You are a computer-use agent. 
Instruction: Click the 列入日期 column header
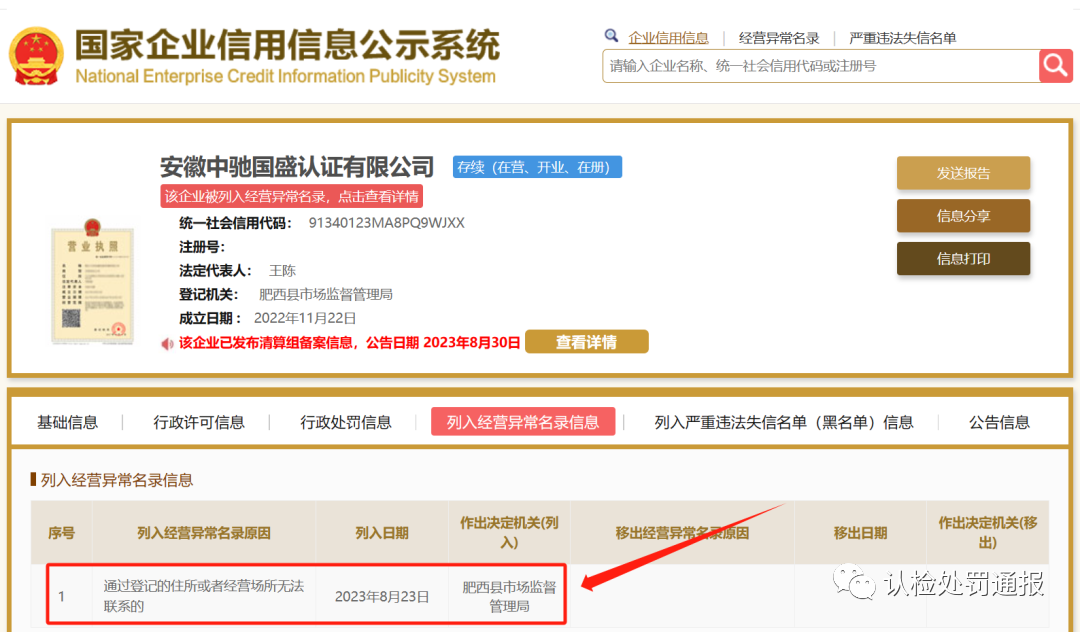(382, 533)
